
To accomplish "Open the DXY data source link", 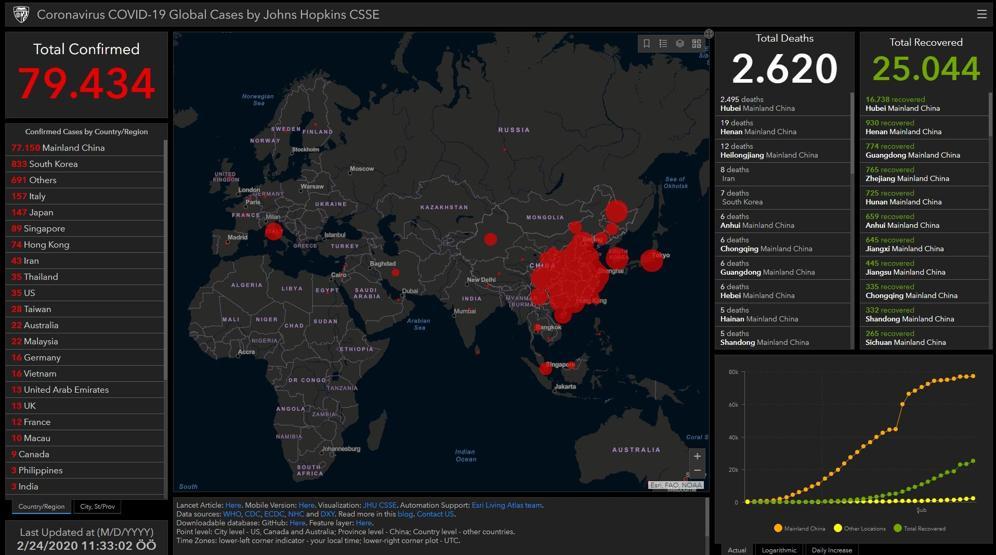I will pos(328,514).
